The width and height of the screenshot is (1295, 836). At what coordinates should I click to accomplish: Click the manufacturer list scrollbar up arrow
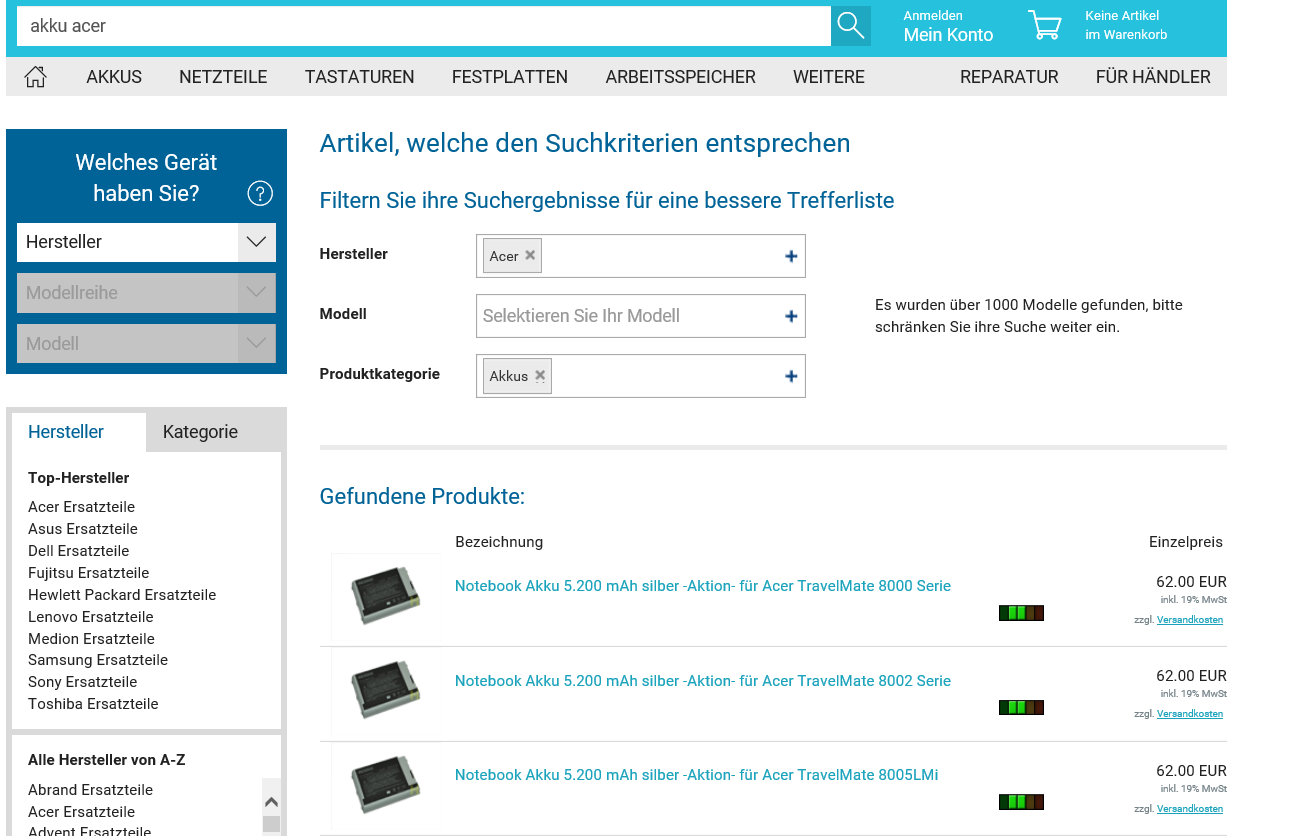[271, 802]
